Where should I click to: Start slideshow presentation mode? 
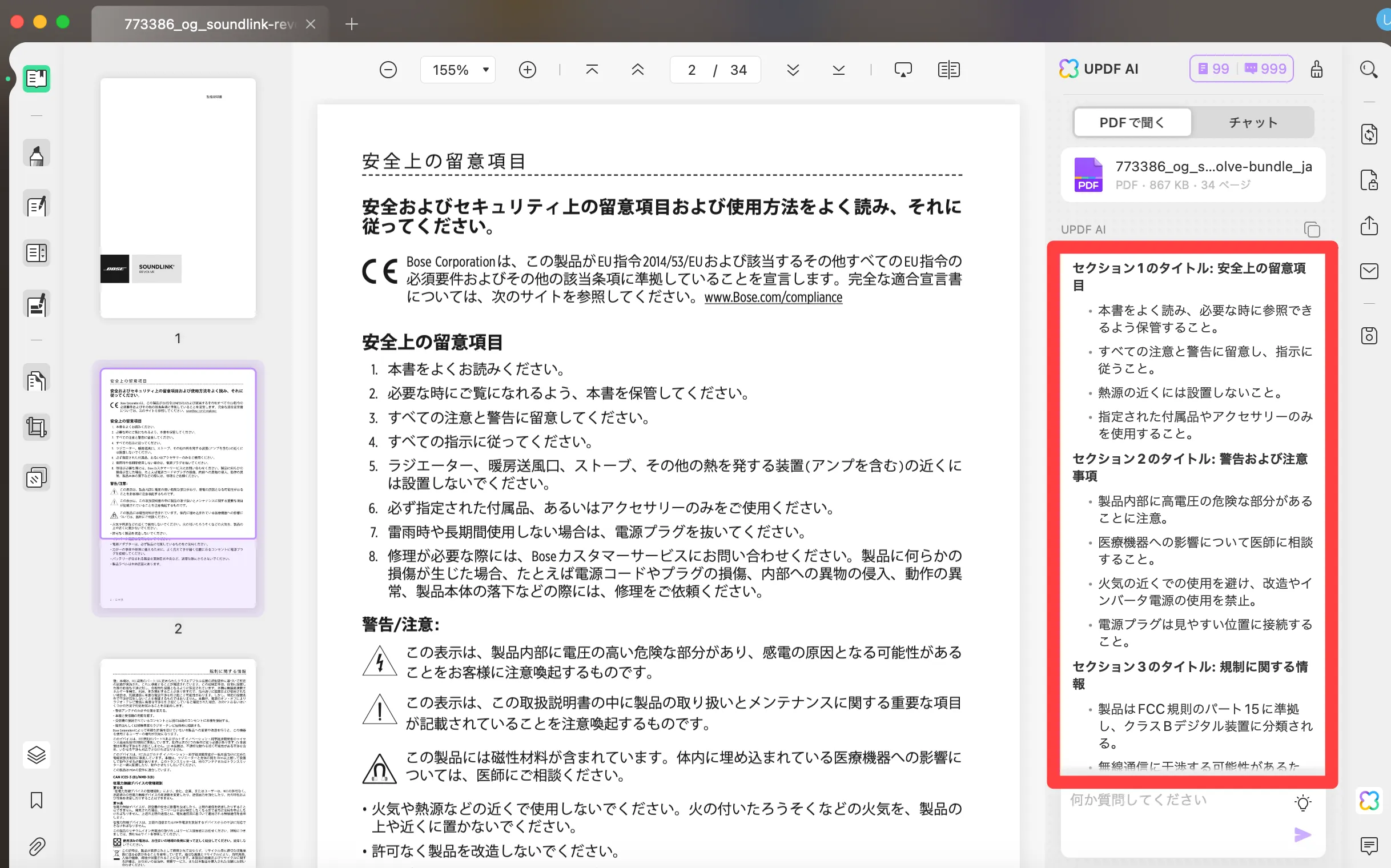[x=903, y=70]
